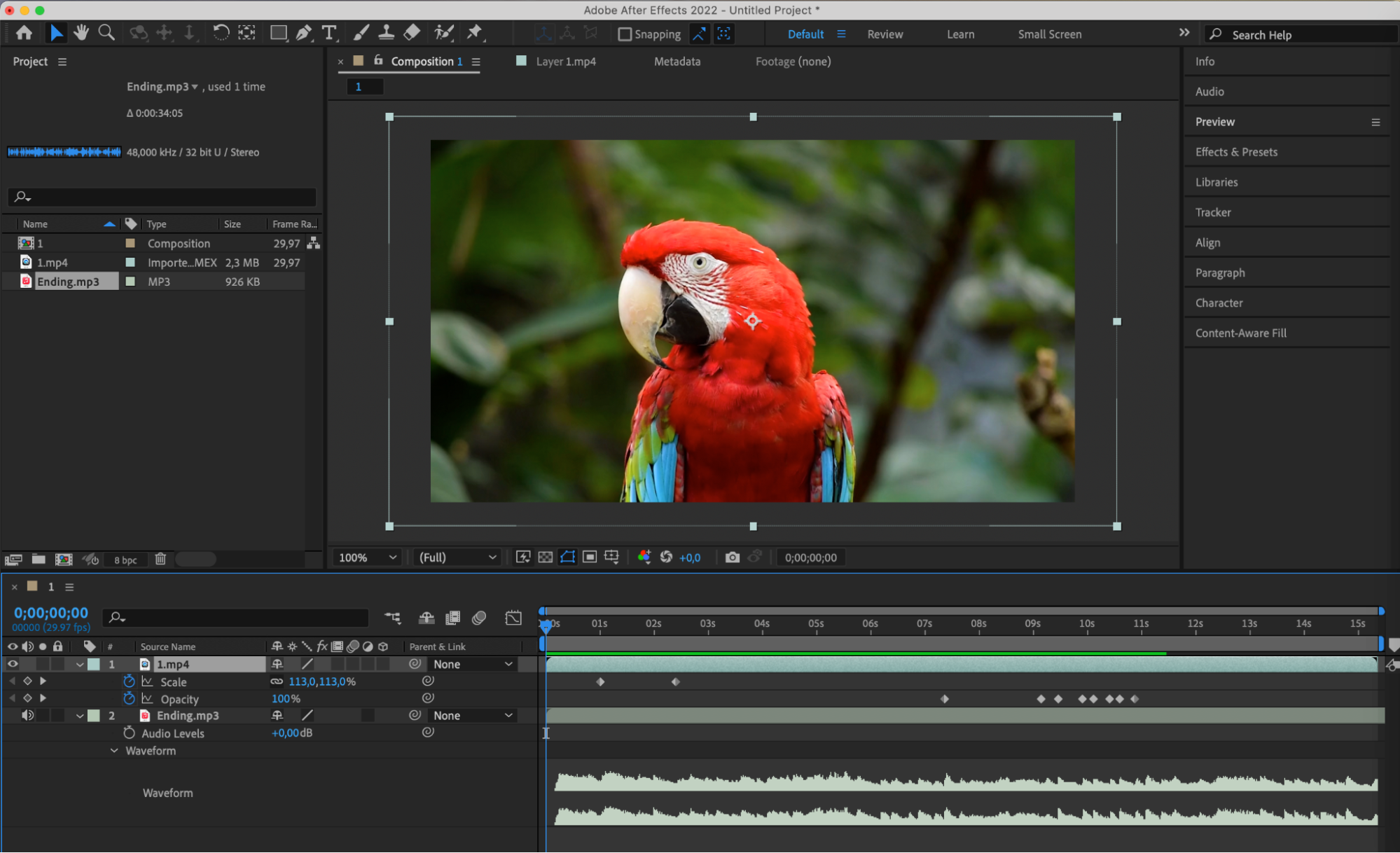Image resolution: width=1400 pixels, height=853 pixels.
Task: Select the Puppet Pin tool
Action: [475, 33]
